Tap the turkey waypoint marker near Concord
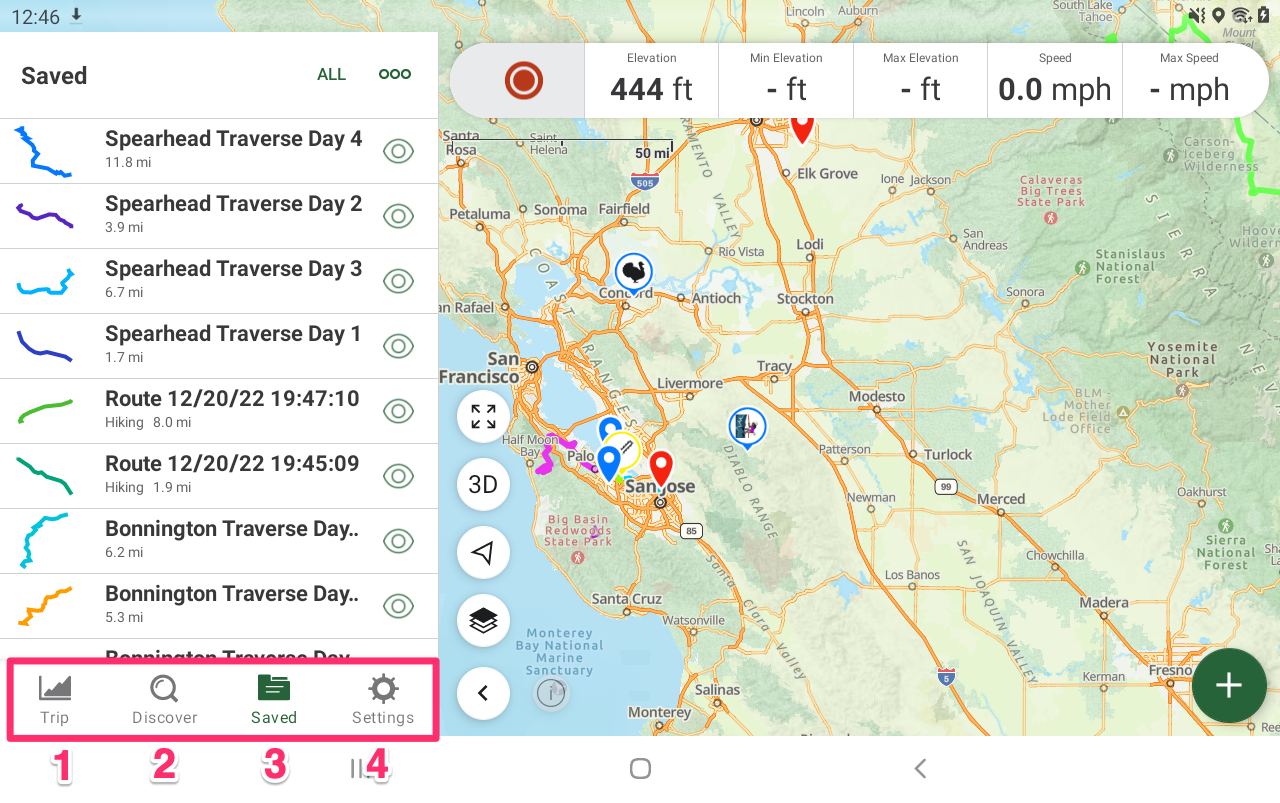Screen dimensions: 1280x803 (633, 273)
